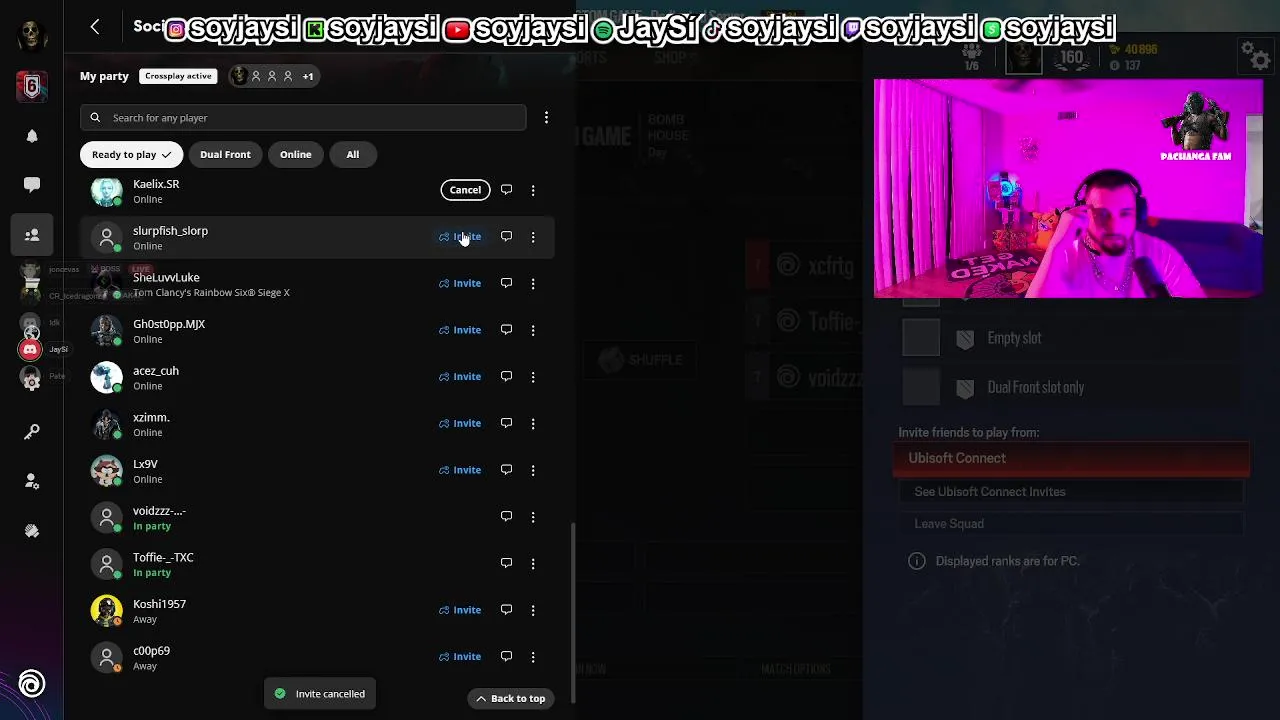Open friends icon in sidebar
Viewport: 1280px width, 720px height.
click(32, 235)
